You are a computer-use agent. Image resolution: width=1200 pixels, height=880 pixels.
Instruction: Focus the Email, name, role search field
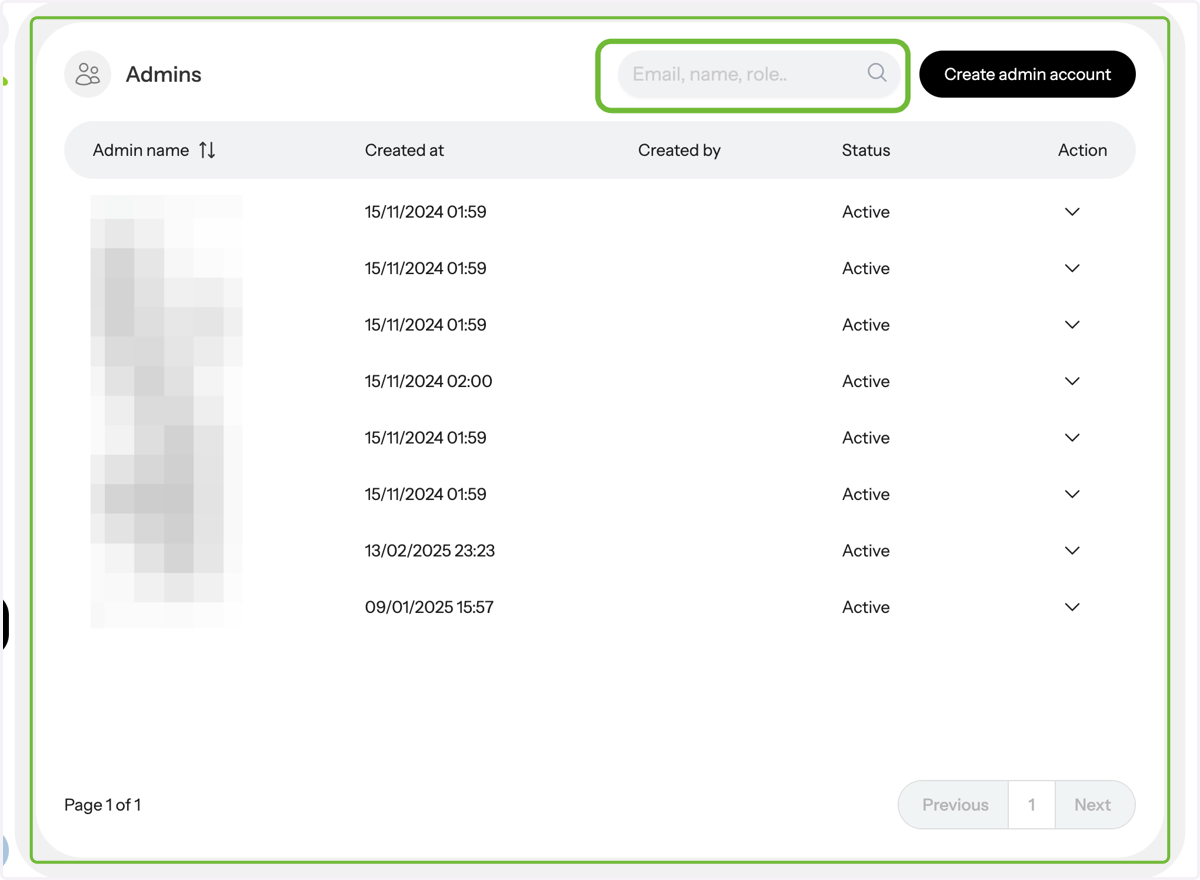760,74
